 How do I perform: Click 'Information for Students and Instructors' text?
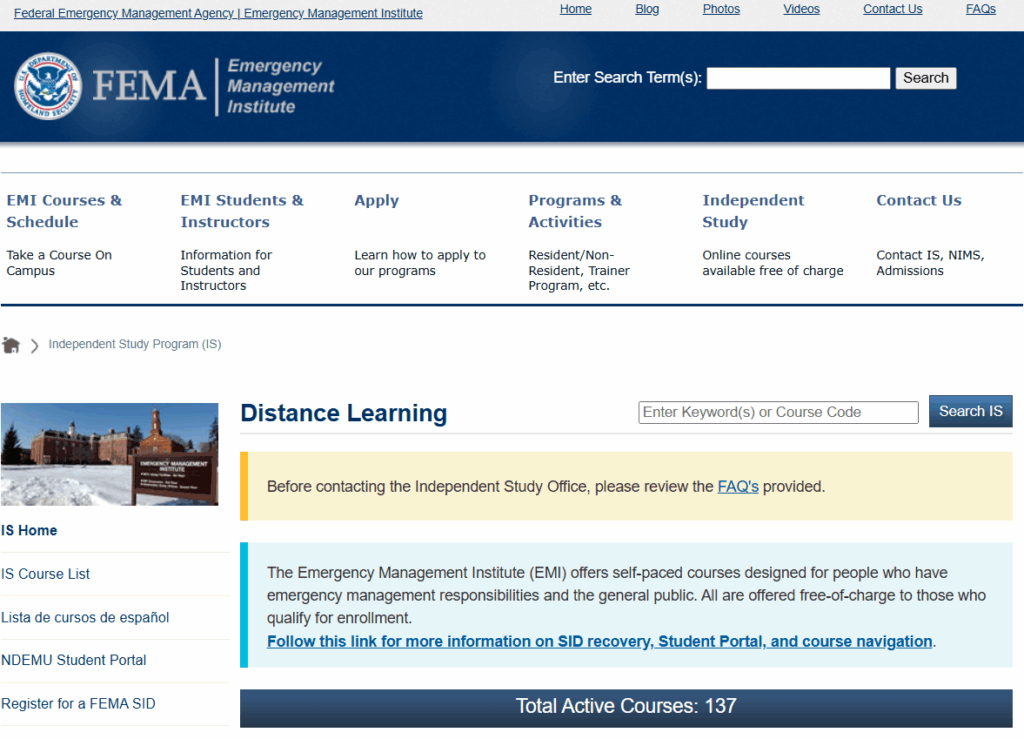click(226, 270)
